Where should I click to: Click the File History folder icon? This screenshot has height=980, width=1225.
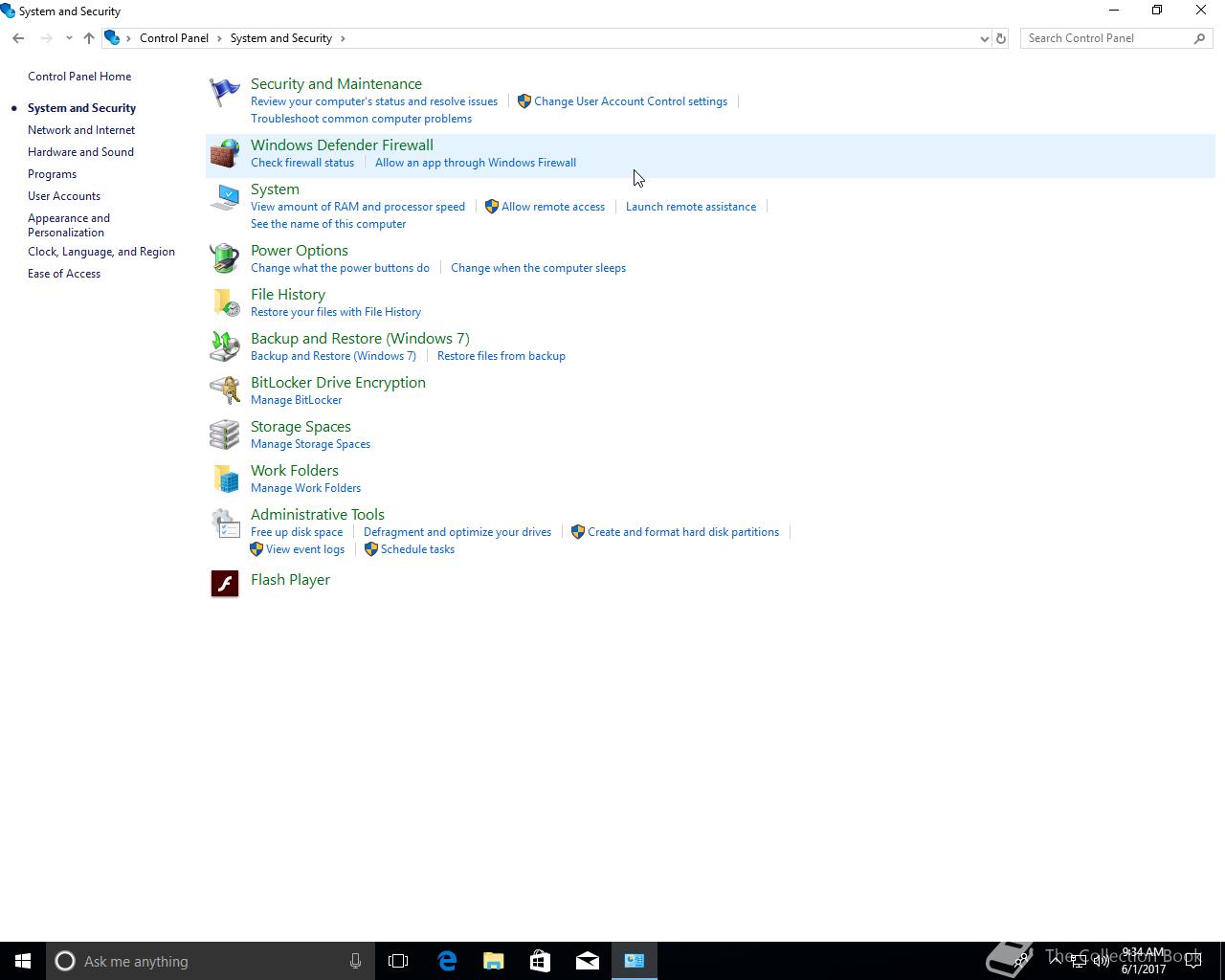point(225,303)
